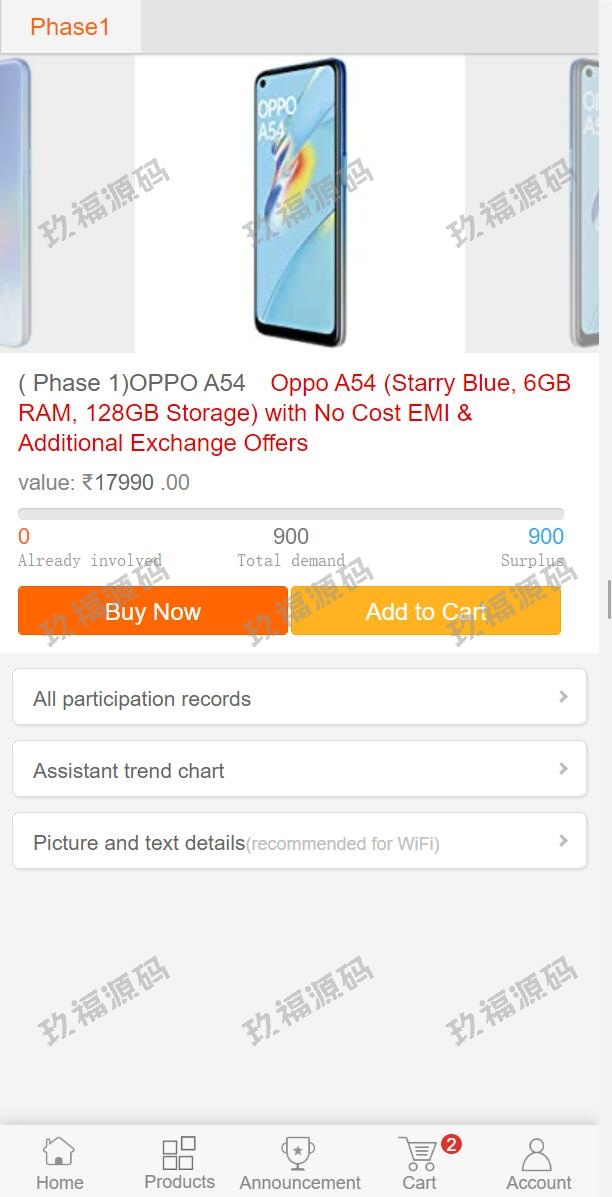Expand Assistant trend chart chevron
The image size is (612, 1197).
coord(564,769)
